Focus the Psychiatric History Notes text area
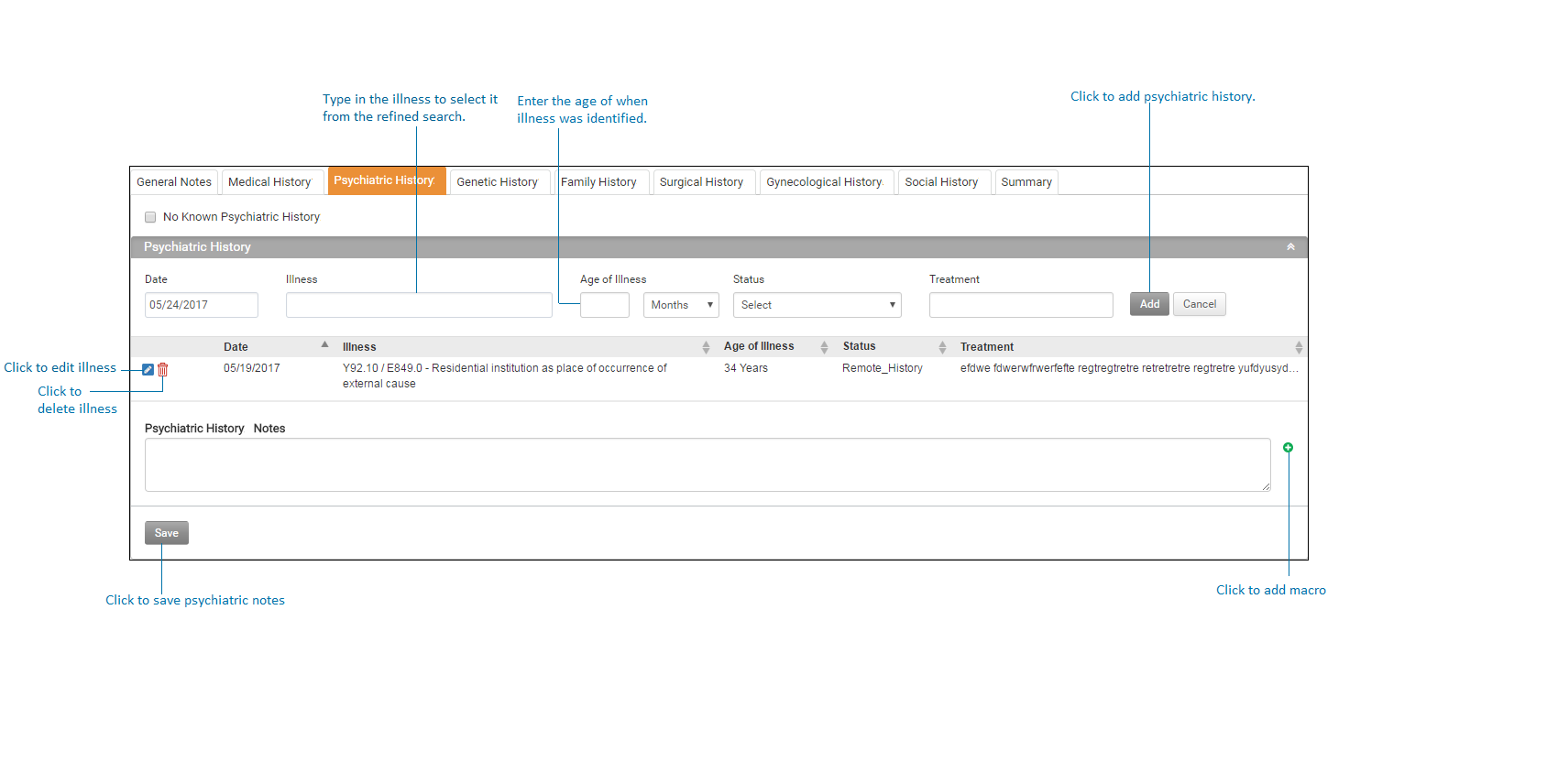Screen dimensions: 1558x784 pos(707,464)
